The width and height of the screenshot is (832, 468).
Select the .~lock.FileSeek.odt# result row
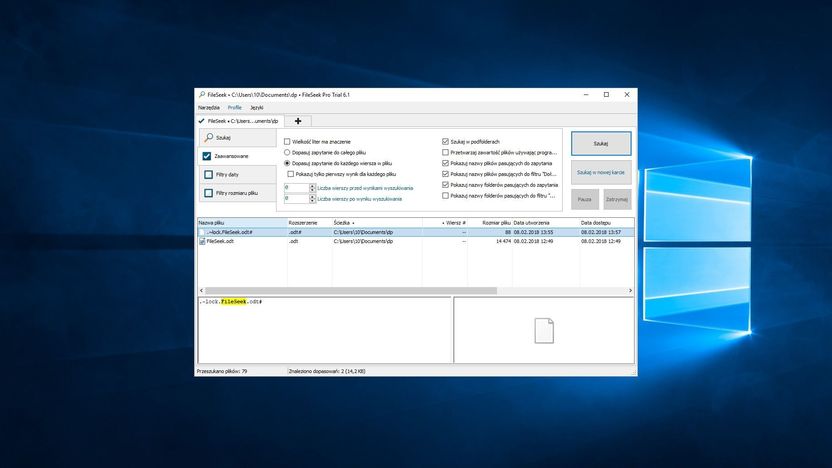coord(416,232)
